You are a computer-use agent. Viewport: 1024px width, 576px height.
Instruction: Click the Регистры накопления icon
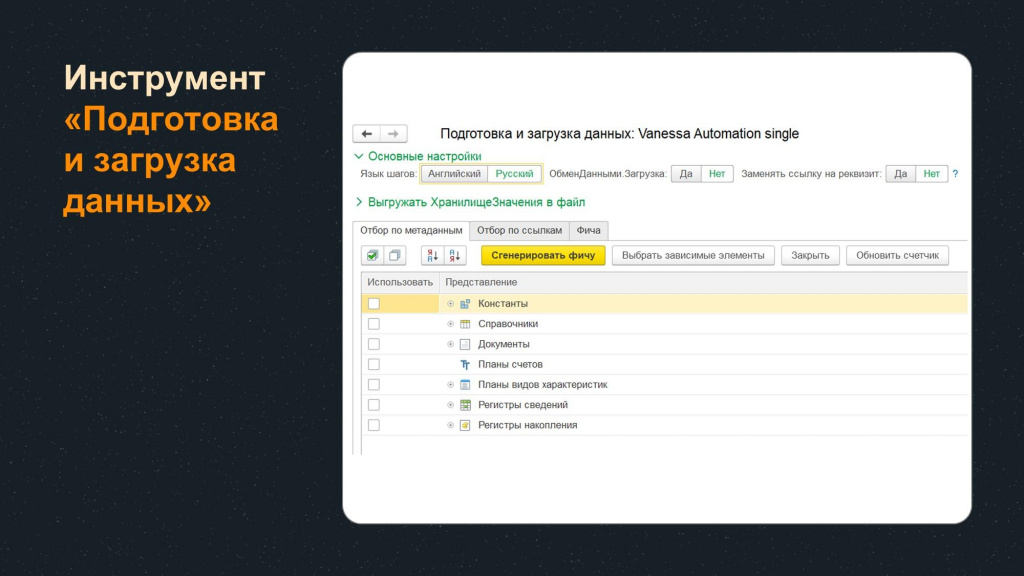(x=465, y=425)
